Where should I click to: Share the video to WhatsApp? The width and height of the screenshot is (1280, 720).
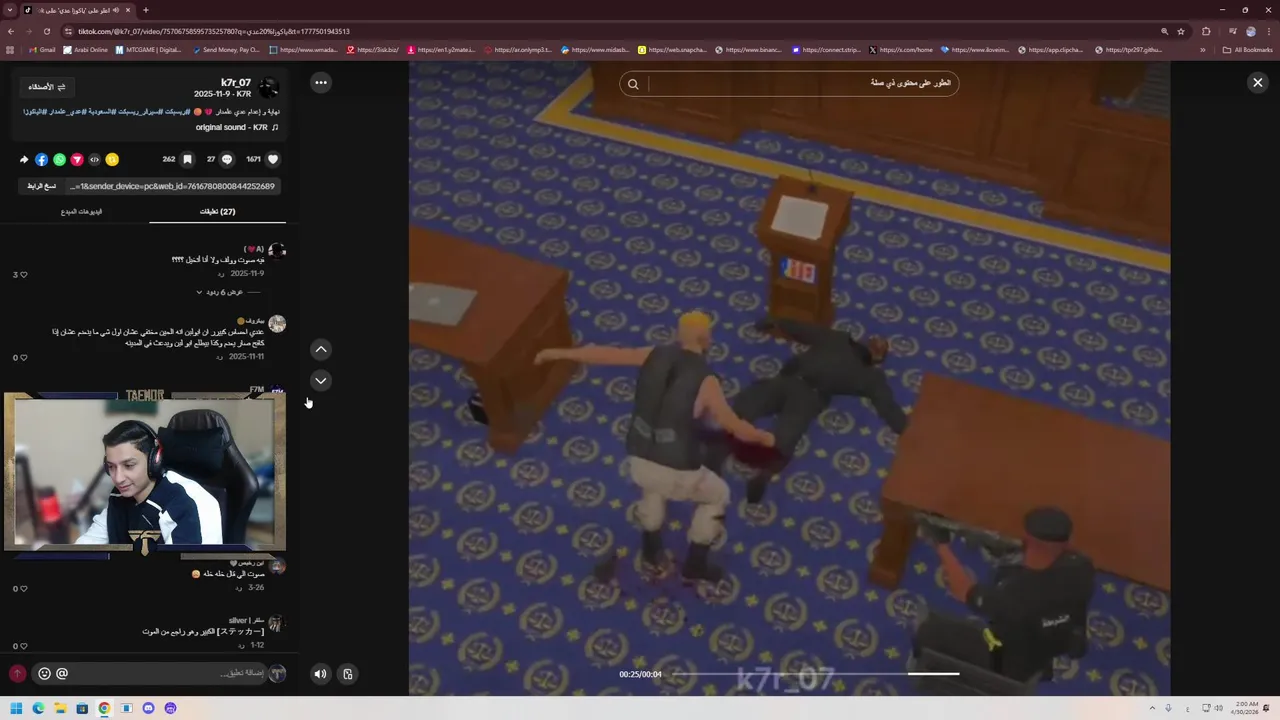pyautogui.click(x=59, y=159)
